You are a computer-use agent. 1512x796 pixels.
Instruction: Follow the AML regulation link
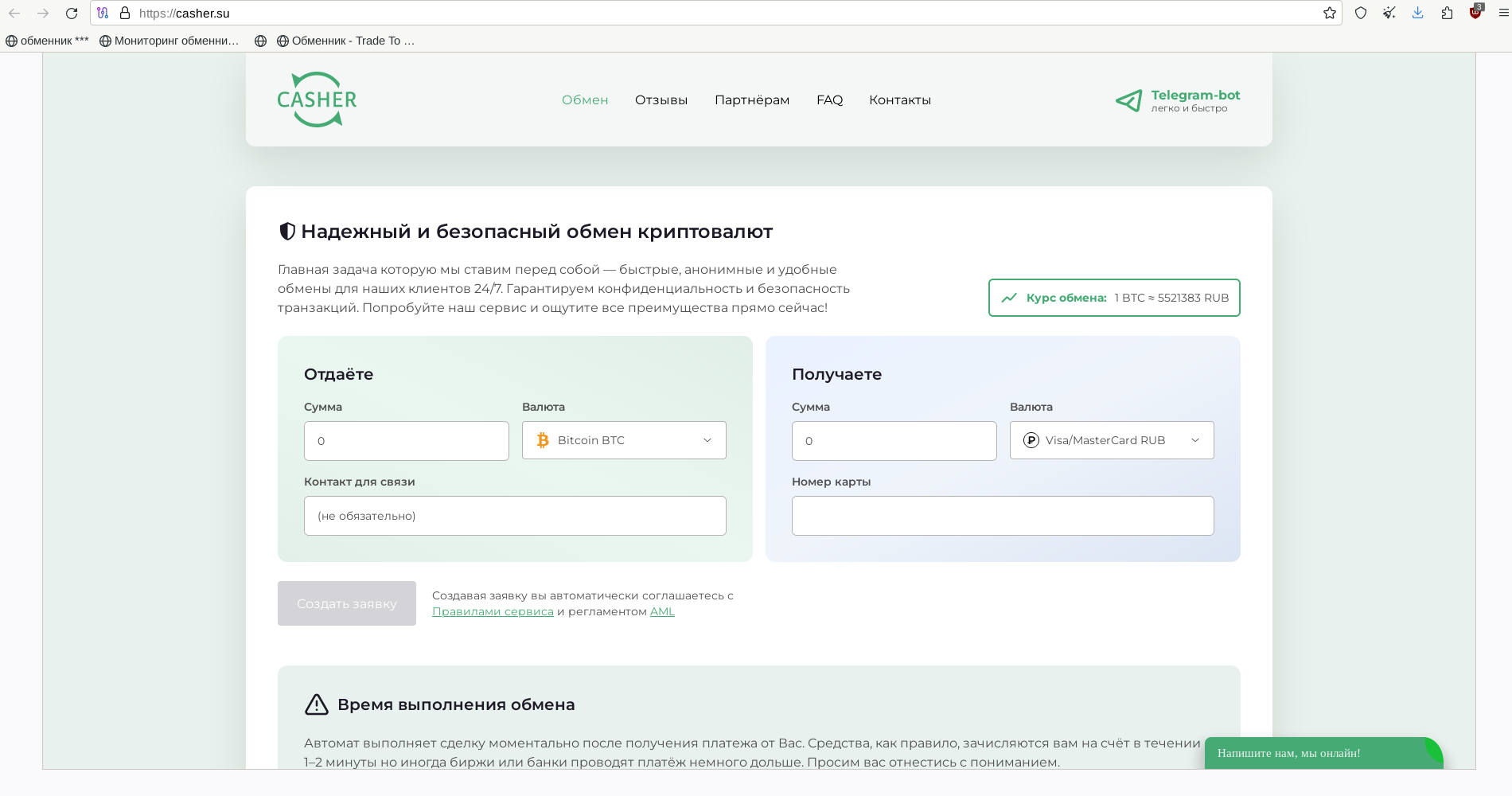pyautogui.click(x=662, y=611)
